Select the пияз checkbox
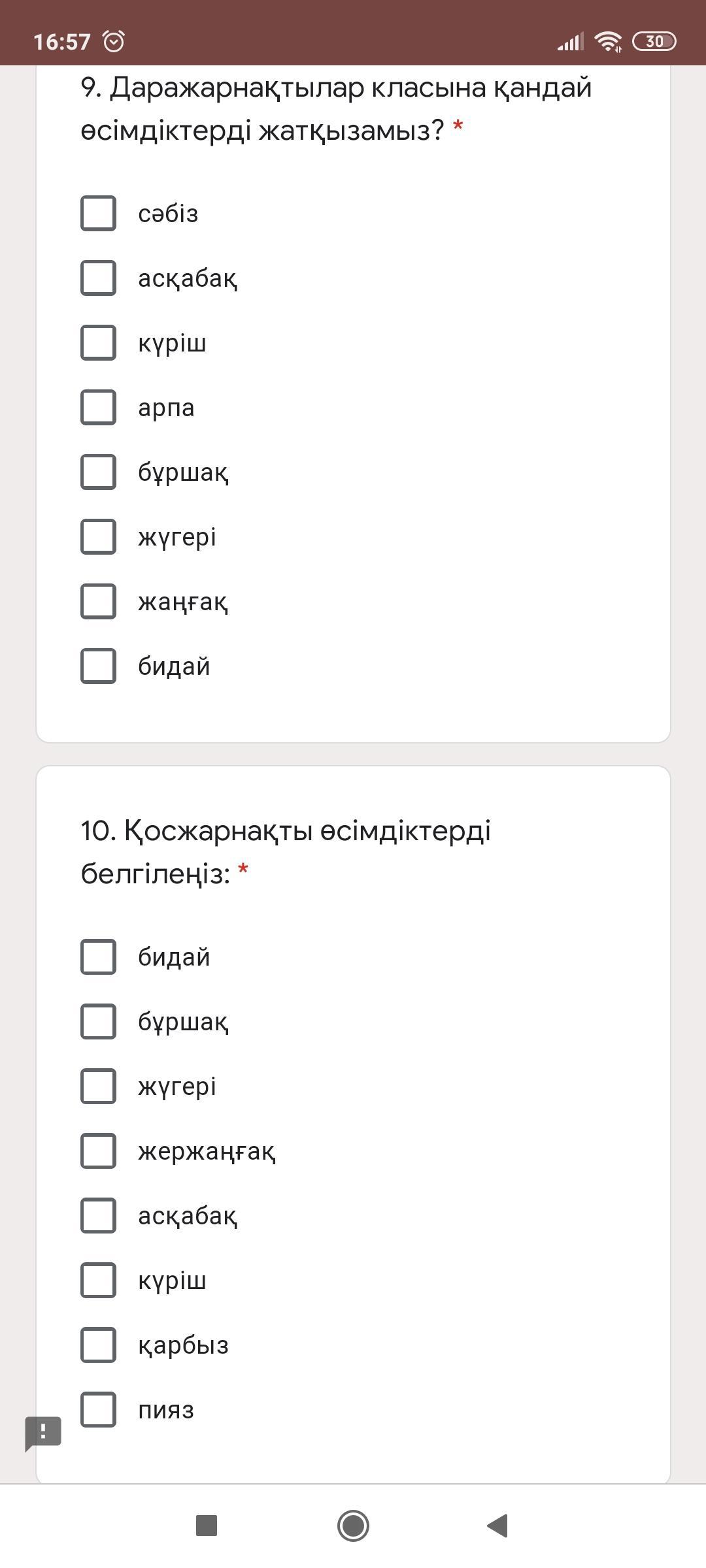Screen dimensions: 706x1568 coord(98,1409)
